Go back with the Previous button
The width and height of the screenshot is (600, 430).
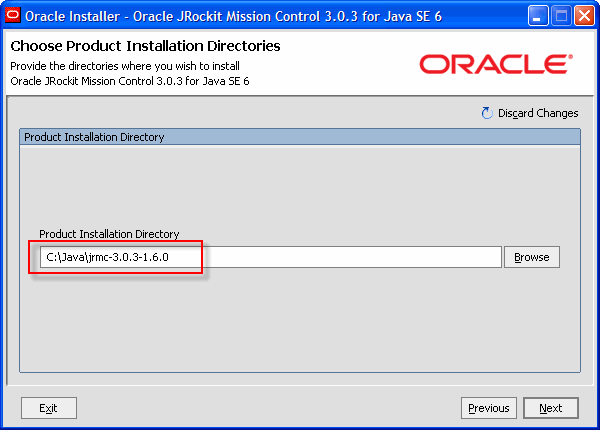click(x=489, y=408)
